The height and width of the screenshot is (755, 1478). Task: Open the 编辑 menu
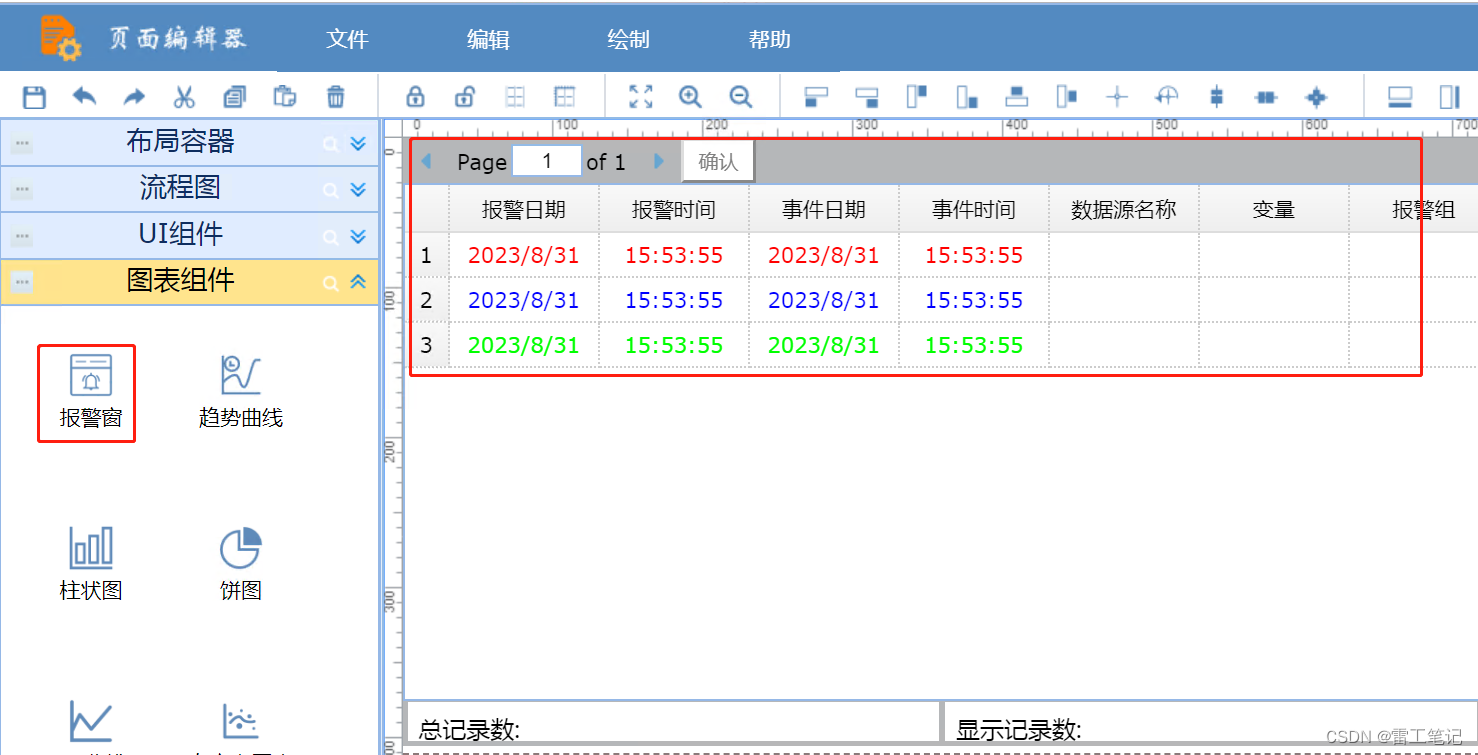tap(488, 39)
